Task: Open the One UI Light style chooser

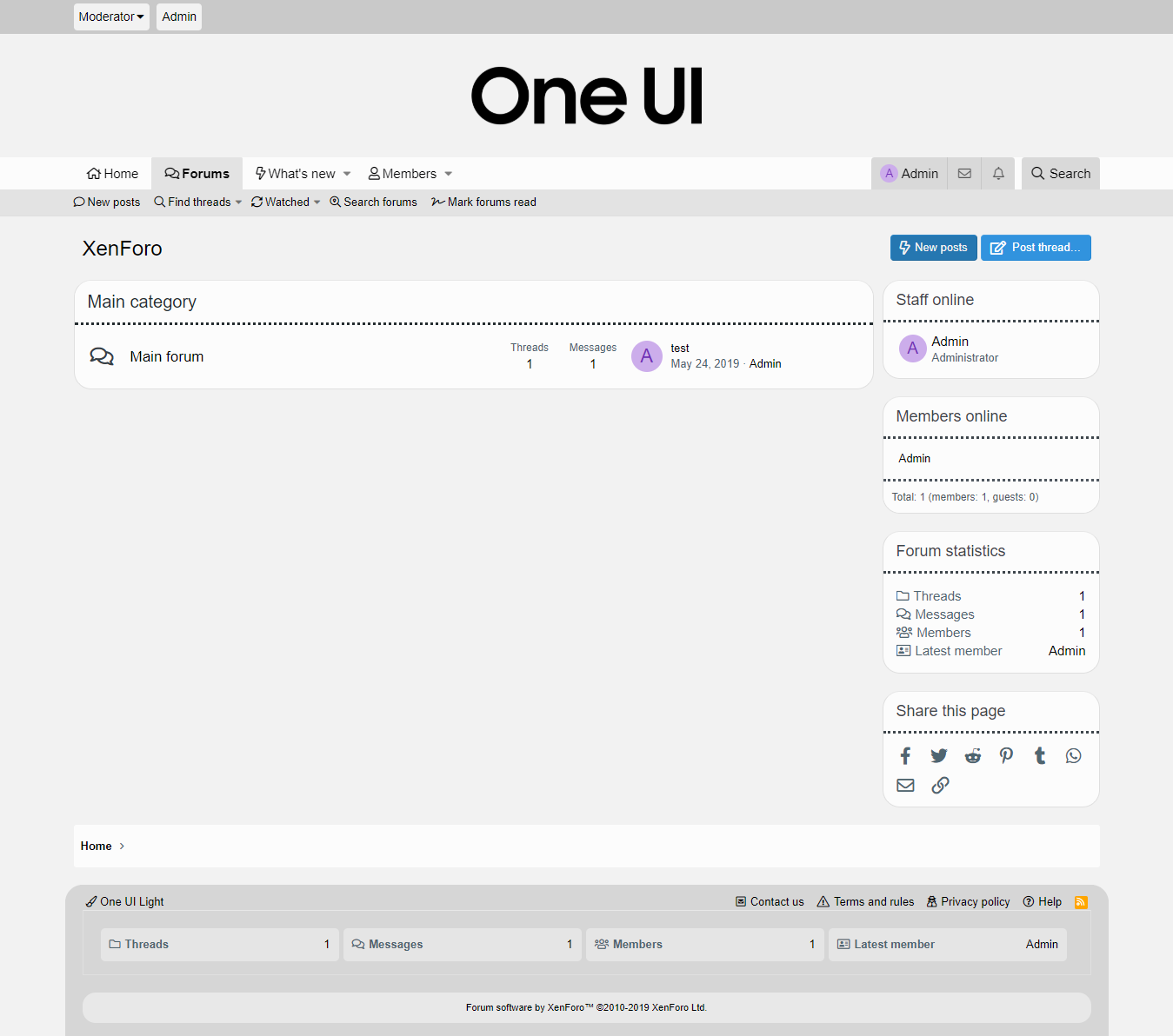Action: (x=125, y=902)
